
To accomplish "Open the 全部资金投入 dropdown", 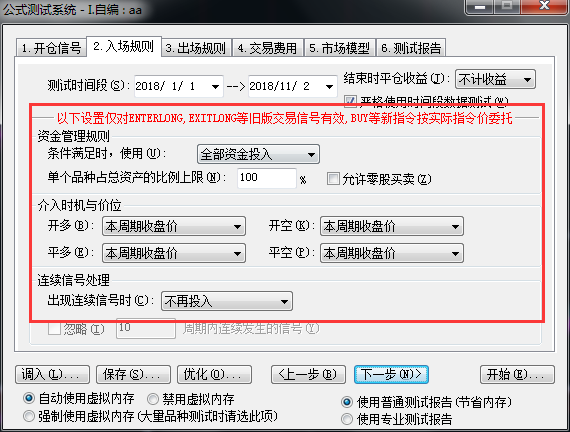I will tap(258, 154).
